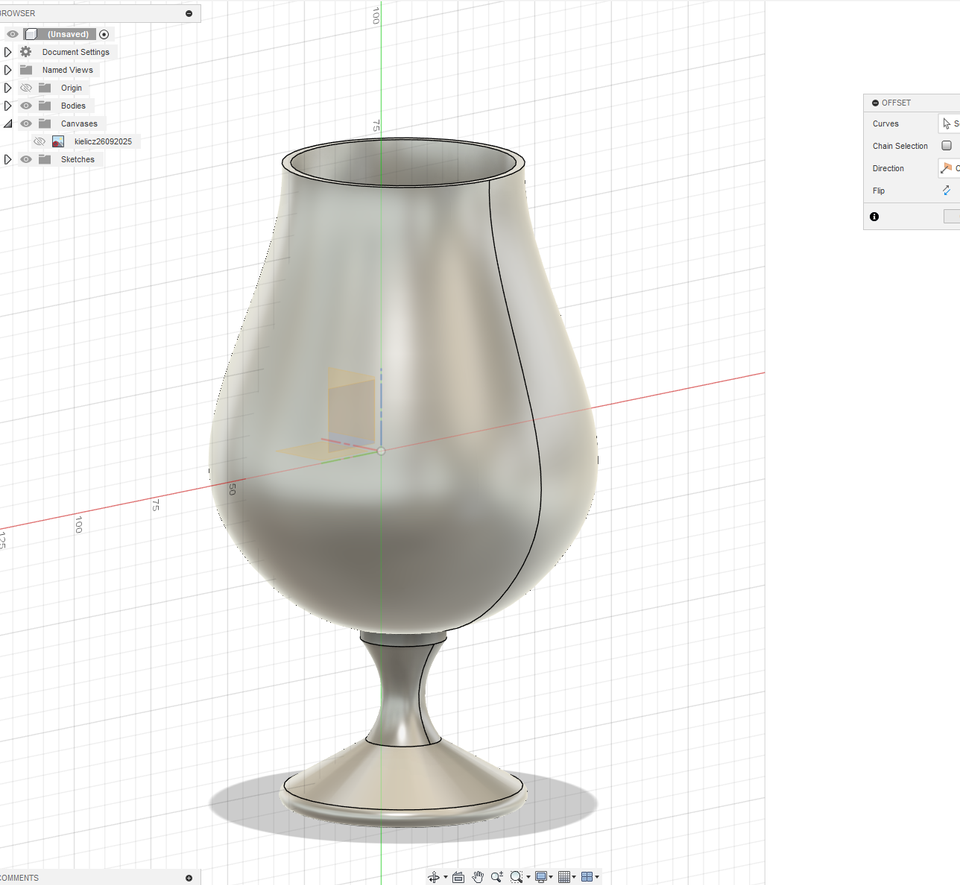Open Grid and Snaps settings
The width and height of the screenshot is (960, 885).
565,877
